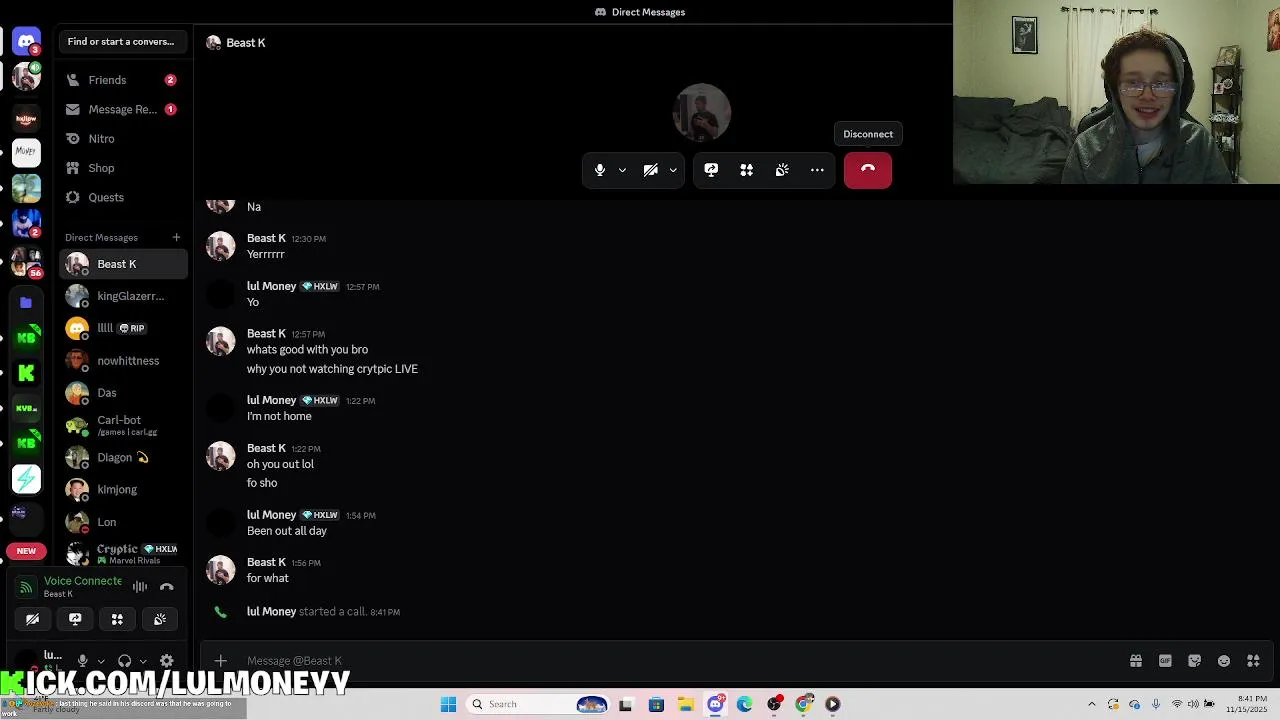Open Lon conversation

[x=123, y=522]
